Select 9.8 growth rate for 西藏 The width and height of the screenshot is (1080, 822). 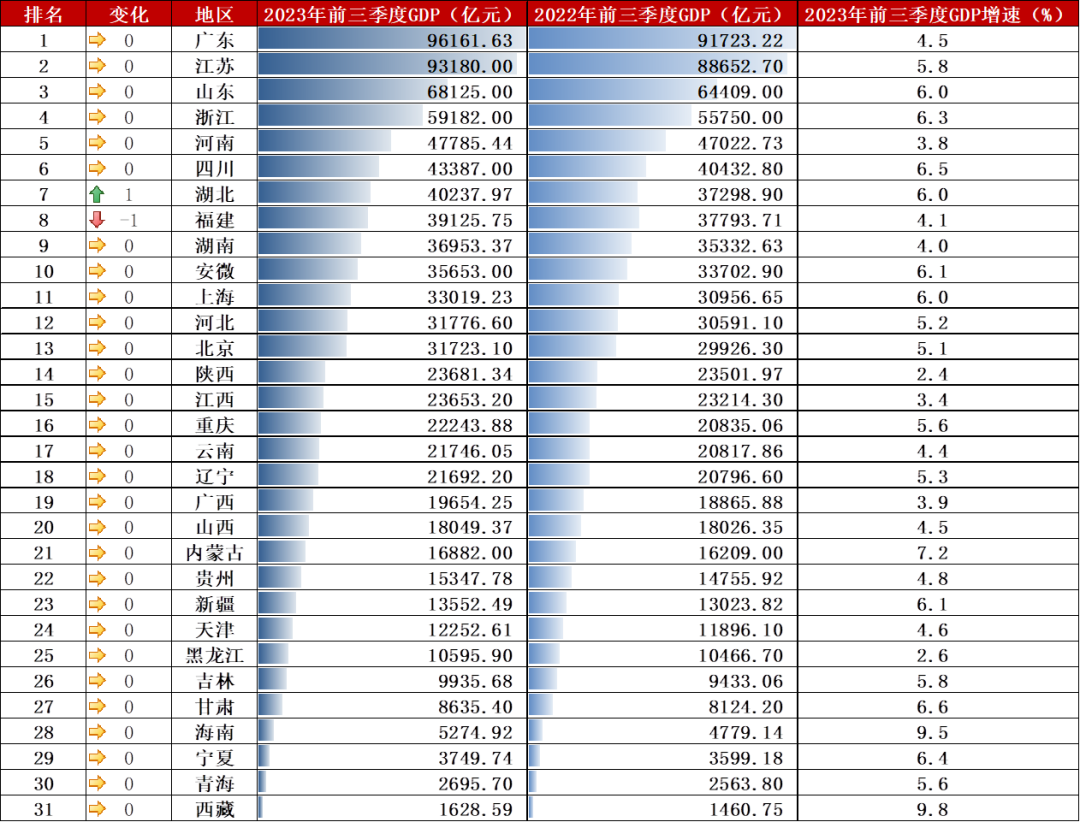[932, 810]
